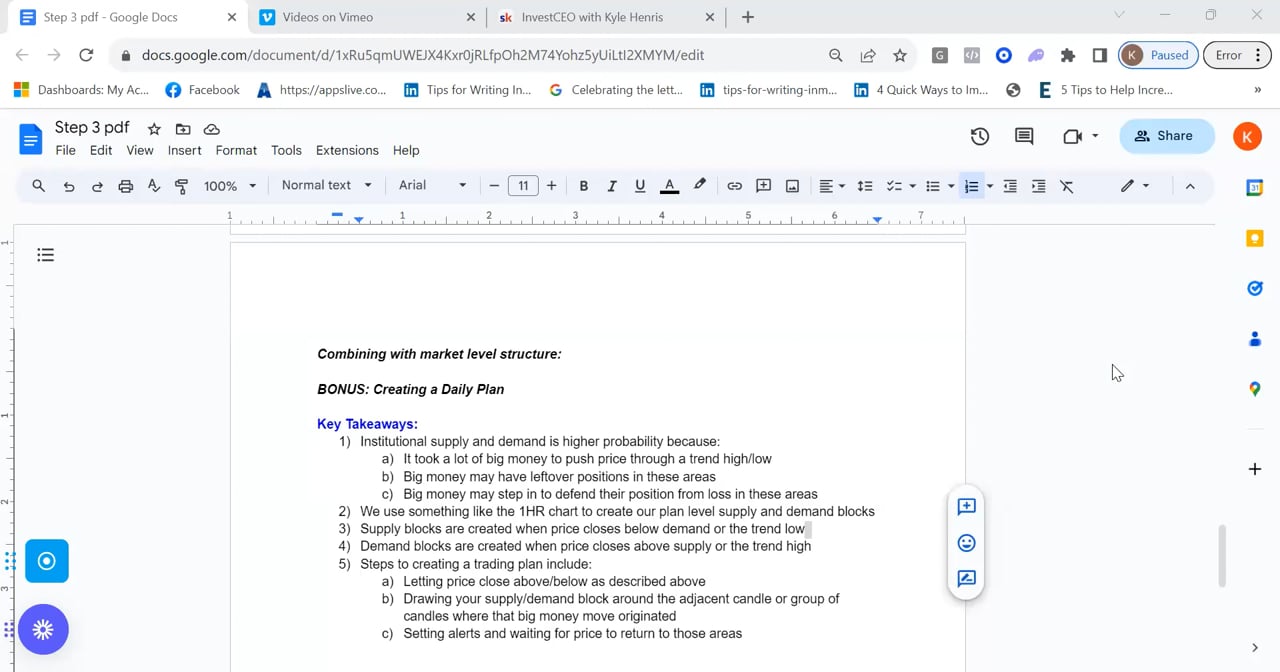This screenshot has width=1280, height=672.
Task: Insert an image from the toolbar
Action: pyautogui.click(x=791, y=185)
